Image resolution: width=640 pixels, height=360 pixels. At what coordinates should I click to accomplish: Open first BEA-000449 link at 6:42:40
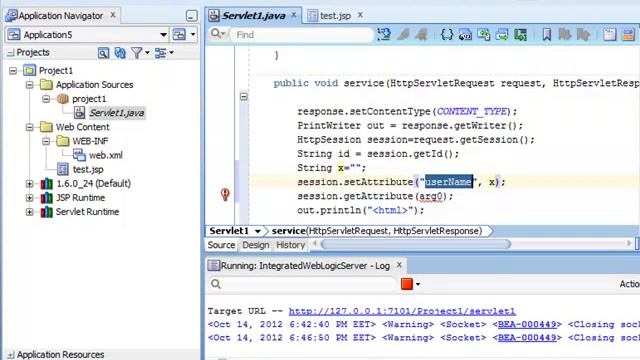click(527, 324)
